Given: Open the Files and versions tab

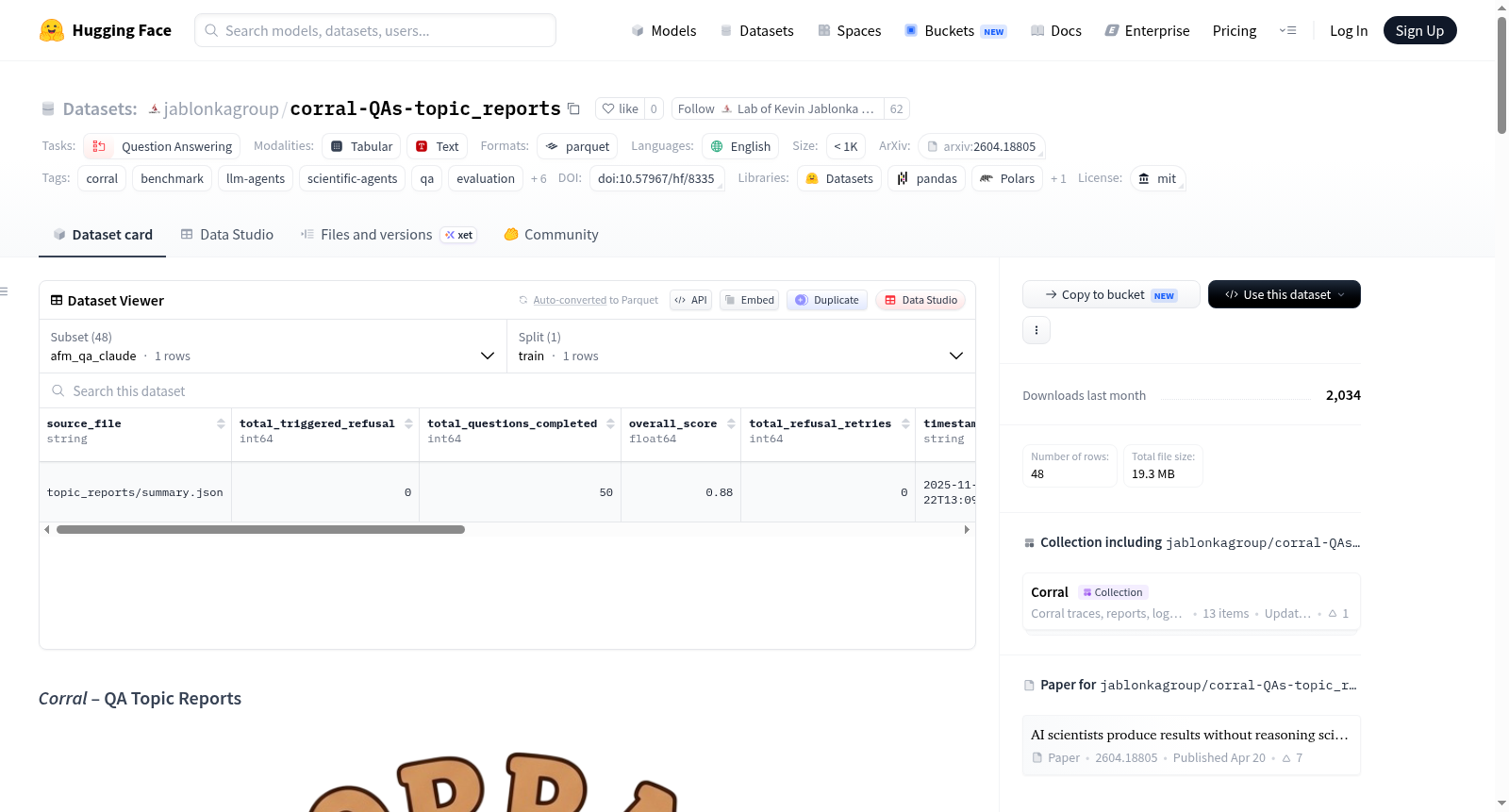Looking at the screenshot, I should (x=389, y=235).
